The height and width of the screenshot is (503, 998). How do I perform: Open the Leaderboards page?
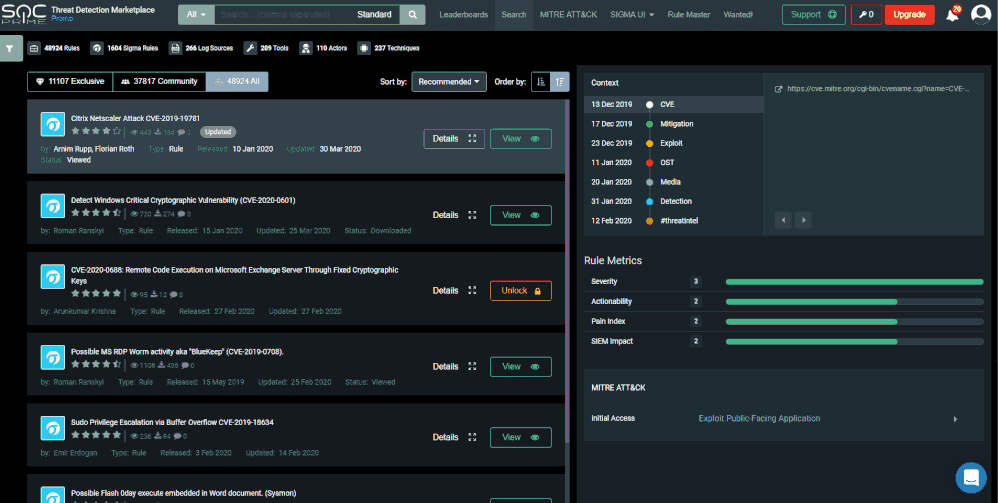click(463, 15)
